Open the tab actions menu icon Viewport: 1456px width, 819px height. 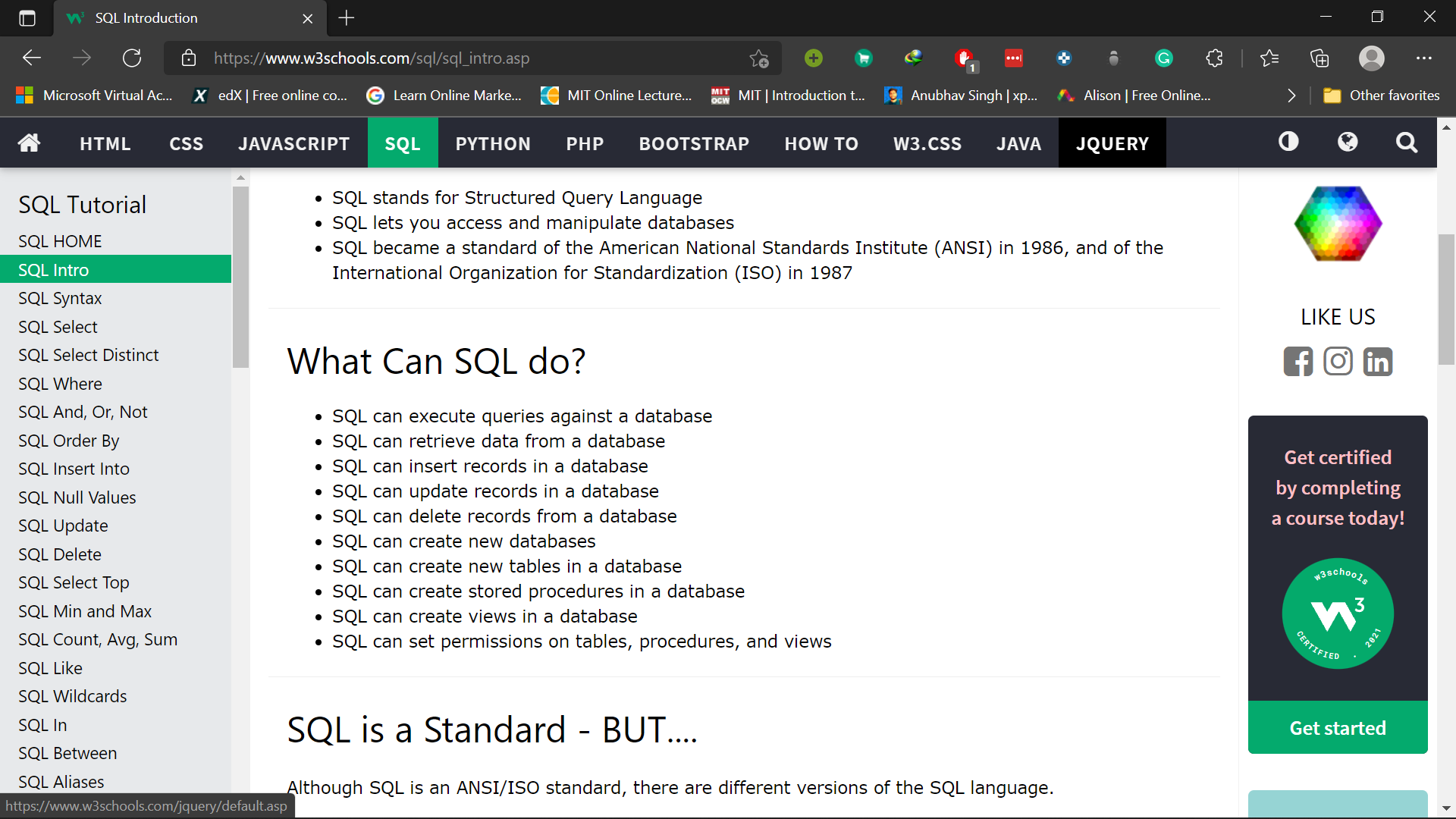(x=27, y=18)
